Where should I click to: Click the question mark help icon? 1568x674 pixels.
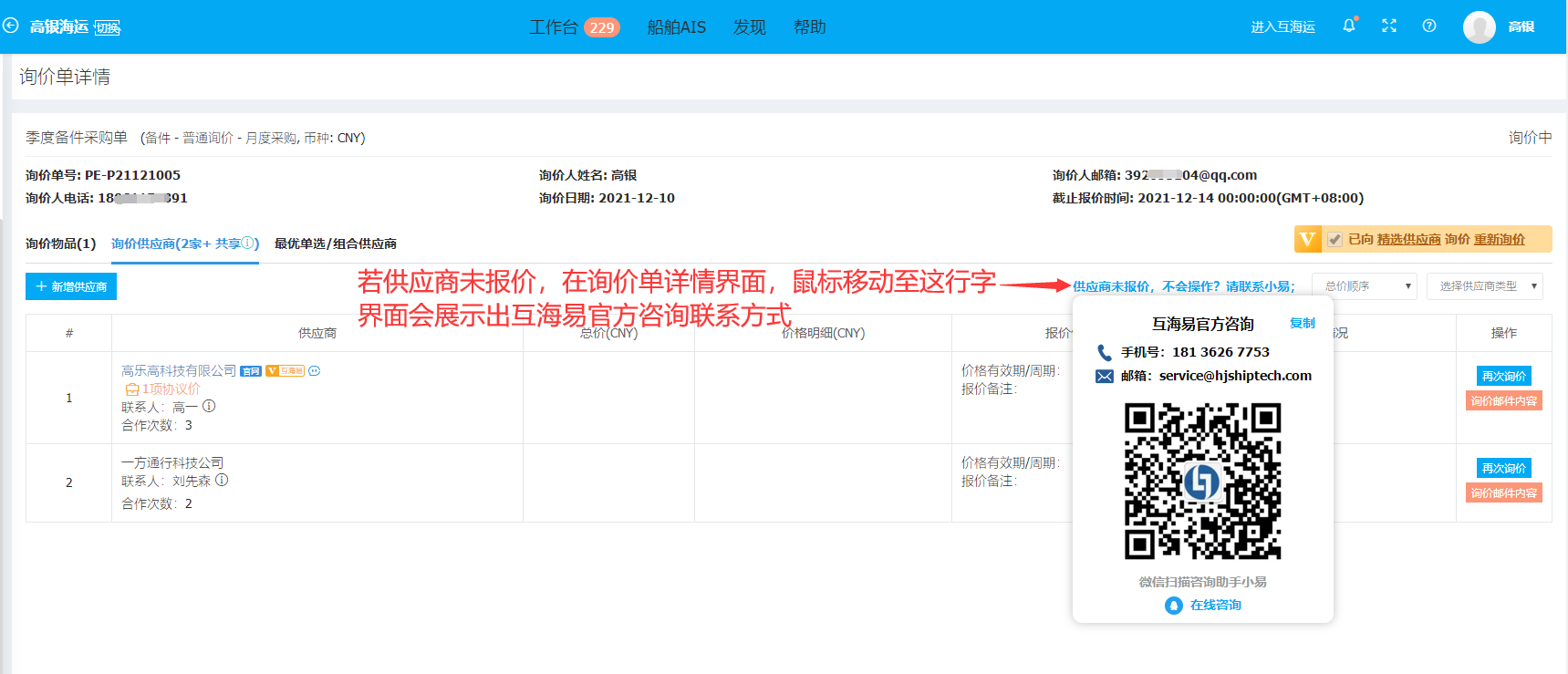click(1429, 26)
